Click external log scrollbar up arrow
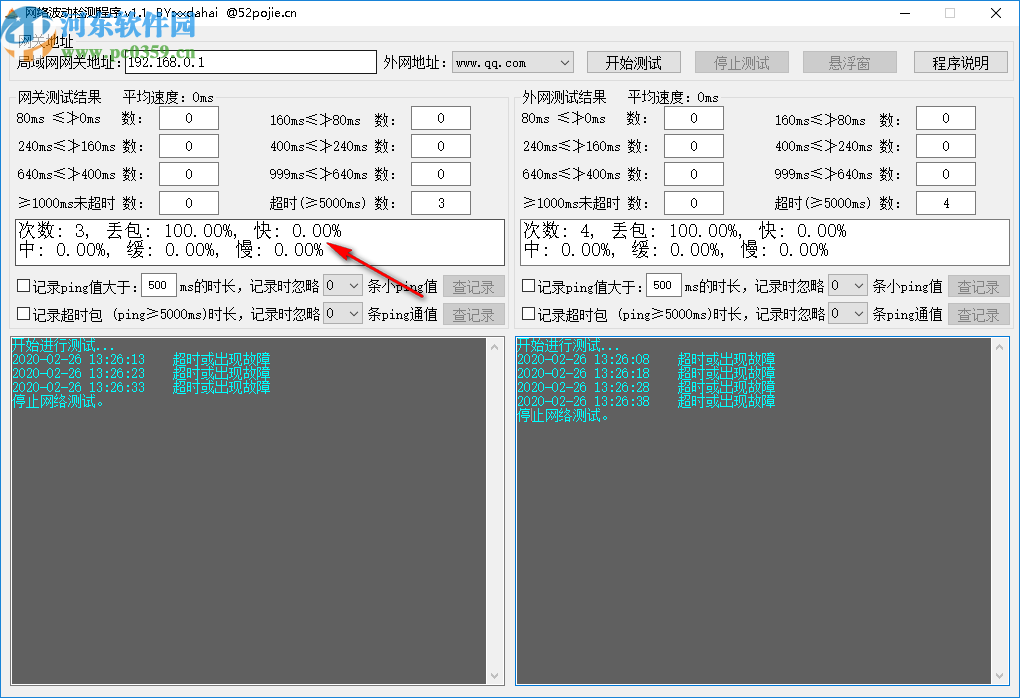 [x=999, y=347]
